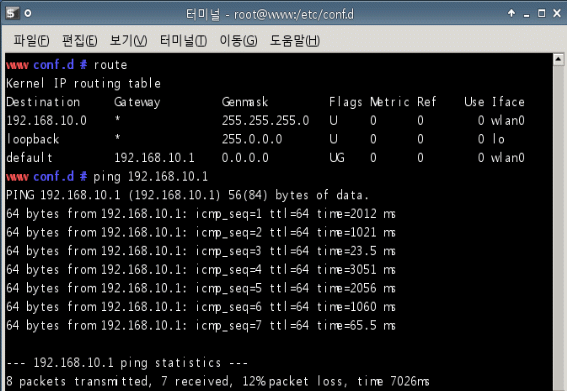567x391 pixels.
Task: Click gateway 192.168.10.1 in default route
Action: point(154,158)
